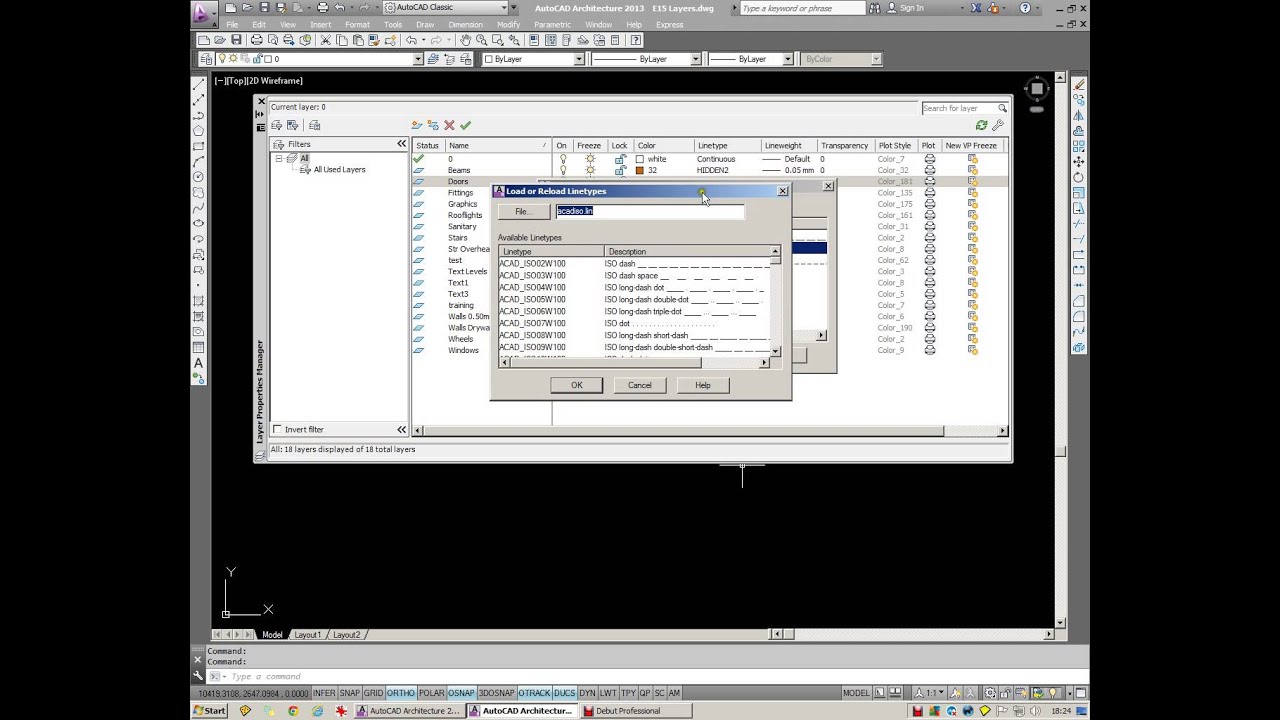
Task: Click the white color swatch for layer 0
Action: click(x=640, y=159)
